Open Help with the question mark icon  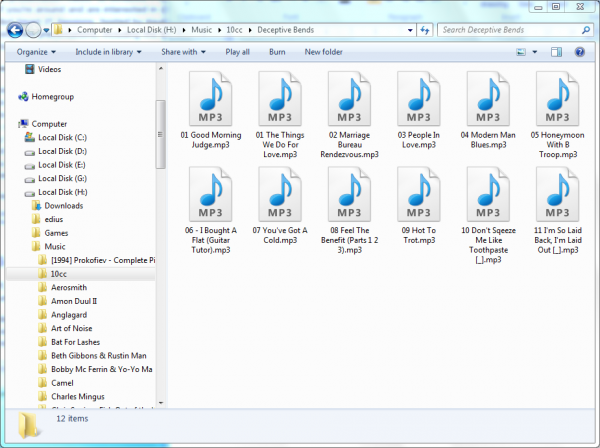(580, 52)
